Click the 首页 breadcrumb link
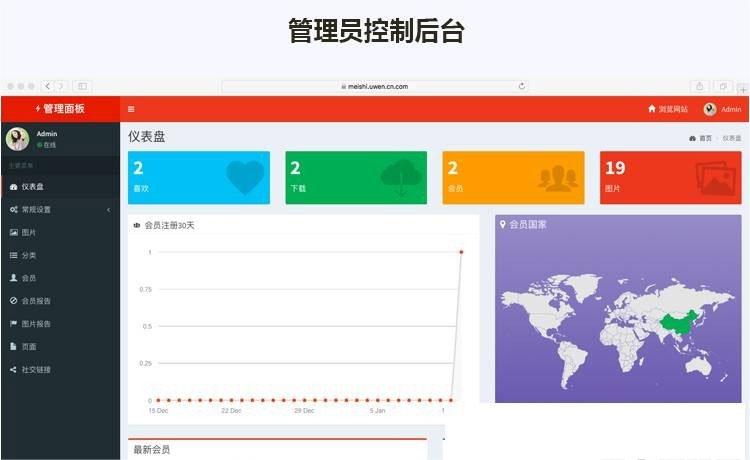750x460 pixels. pos(705,138)
